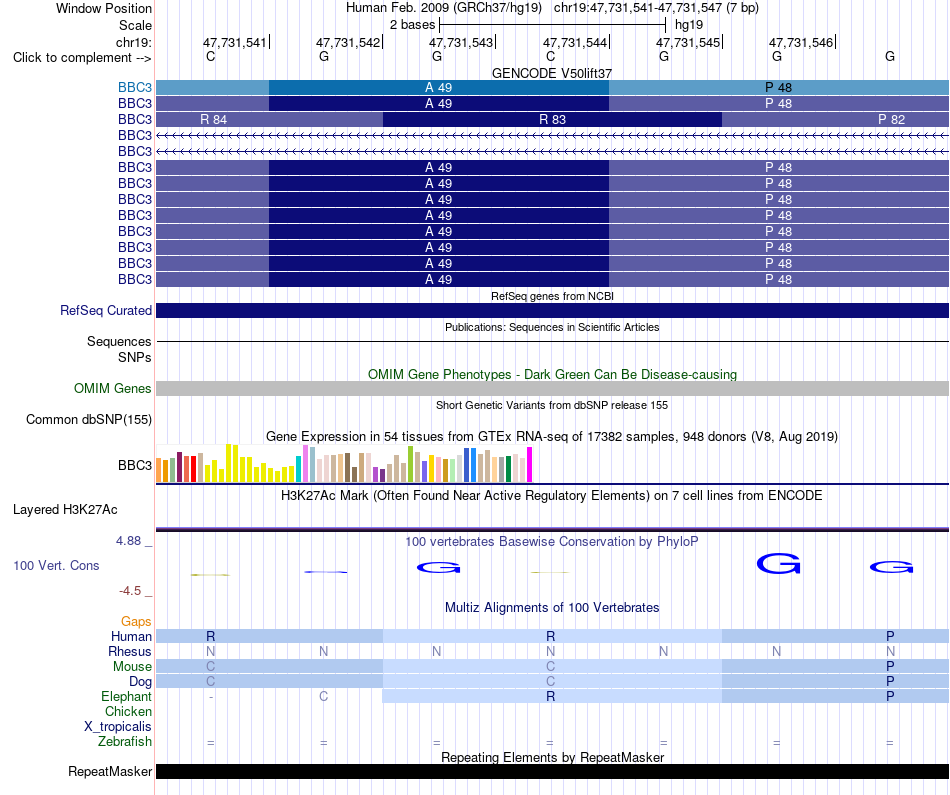Click the dark blue RefSeq Curated bar
The width and height of the screenshot is (950, 795).
(x=552, y=310)
